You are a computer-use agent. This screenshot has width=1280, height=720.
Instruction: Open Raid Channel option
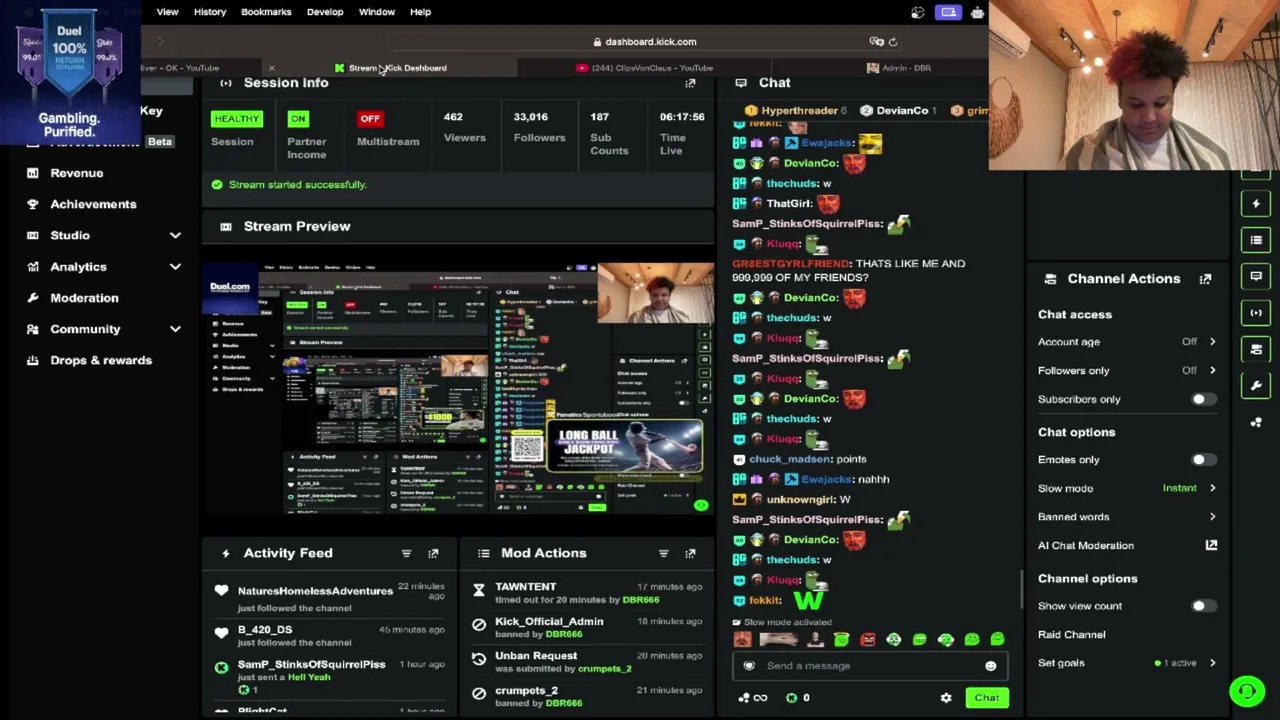point(1072,635)
